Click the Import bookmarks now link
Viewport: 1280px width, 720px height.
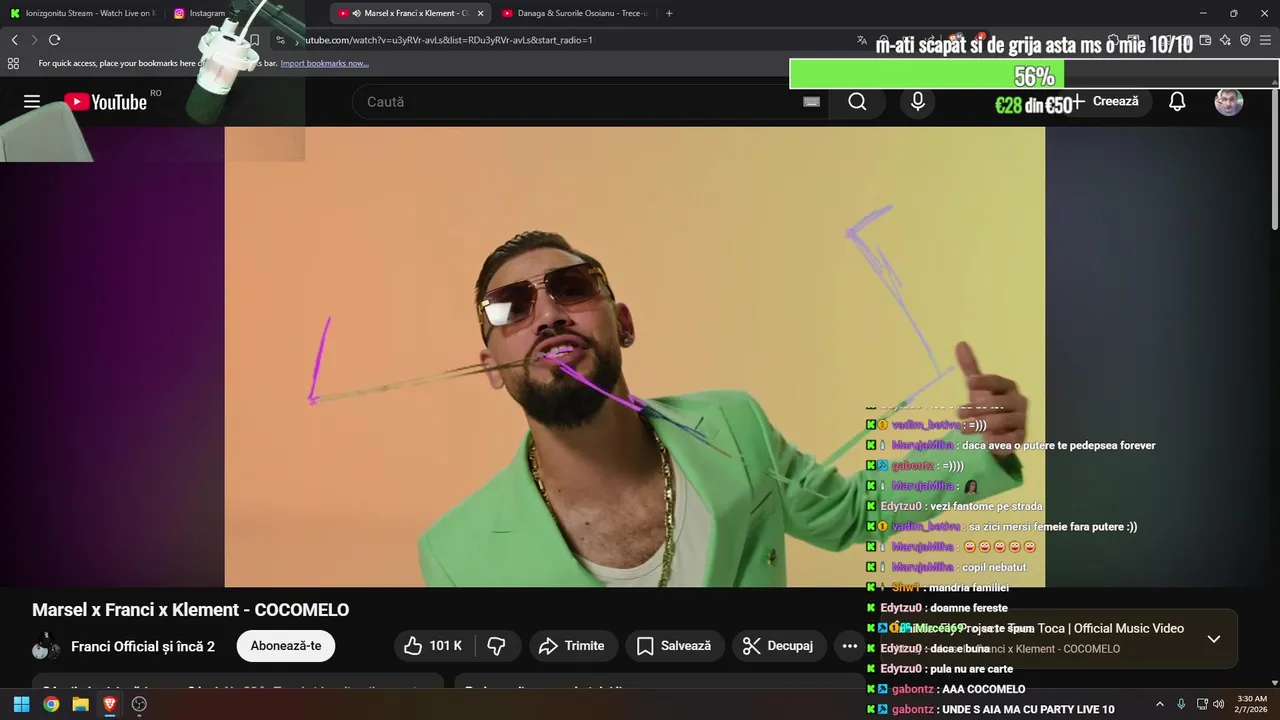click(324, 63)
